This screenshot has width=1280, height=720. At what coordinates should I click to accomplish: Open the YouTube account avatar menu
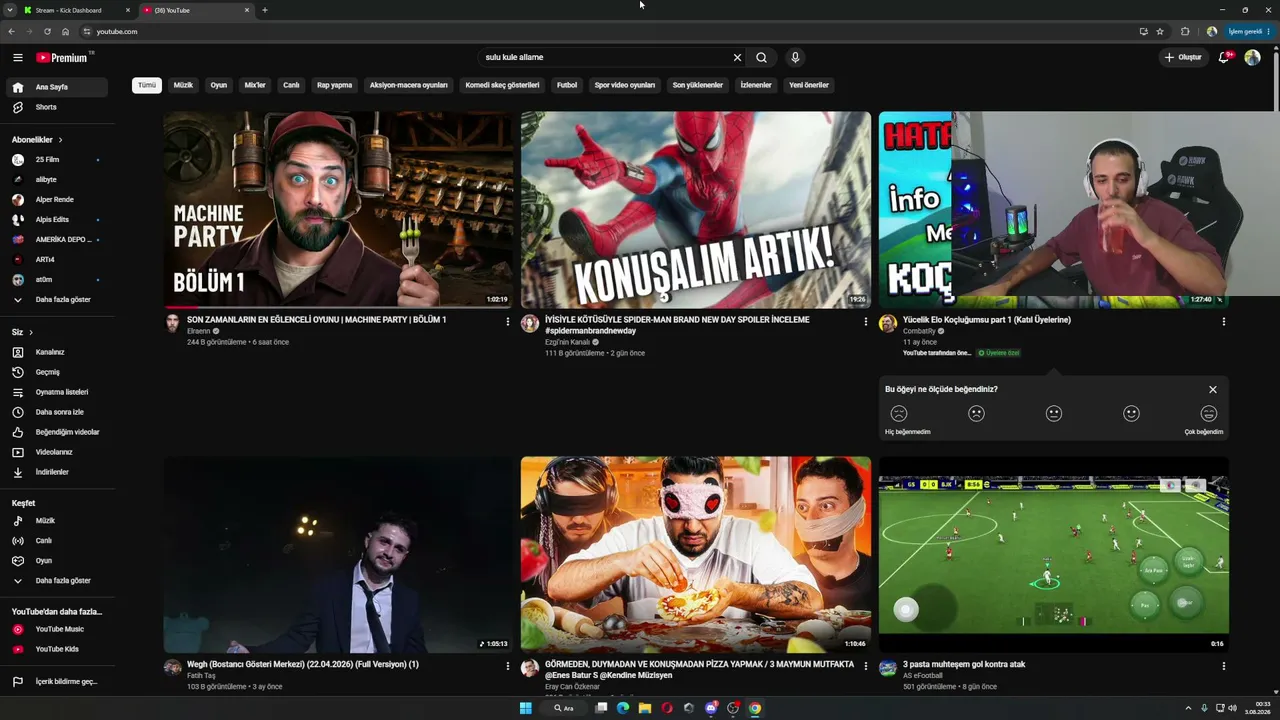1252,57
